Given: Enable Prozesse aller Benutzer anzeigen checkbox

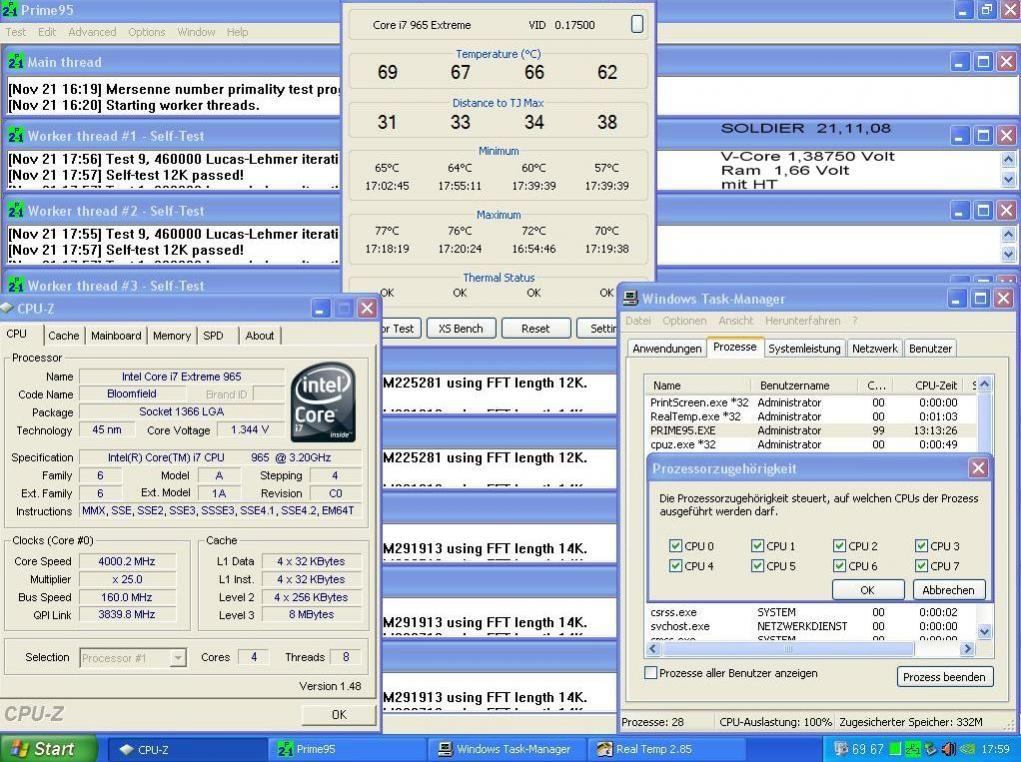Looking at the screenshot, I should (650, 673).
